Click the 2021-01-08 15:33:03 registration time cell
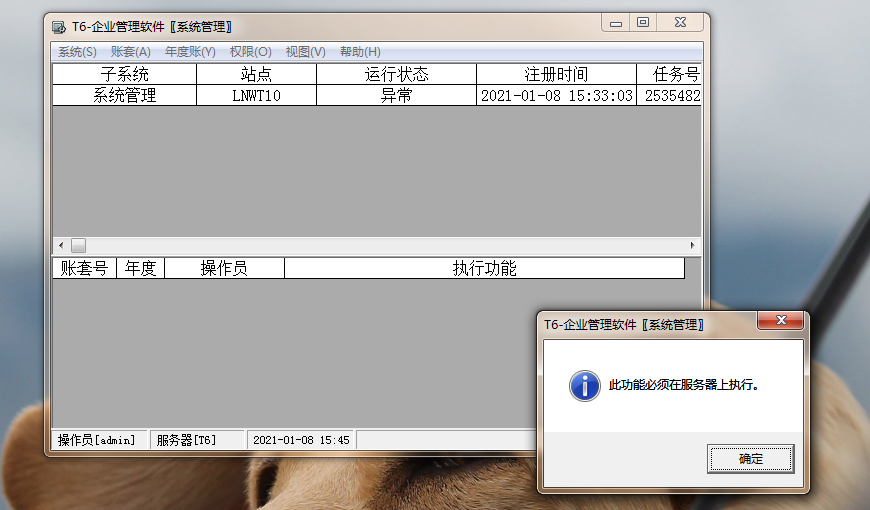The height and width of the screenshot is (510, 870). click(556, 95)
